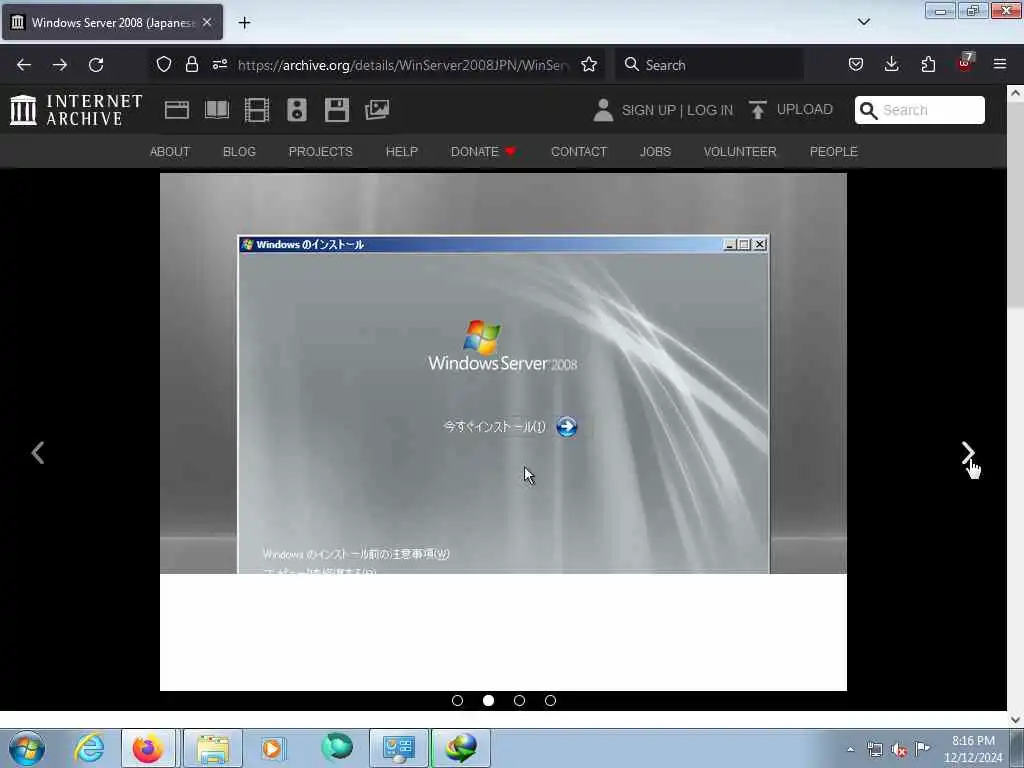Show next carousel image with right chevron

click(968, 453)
